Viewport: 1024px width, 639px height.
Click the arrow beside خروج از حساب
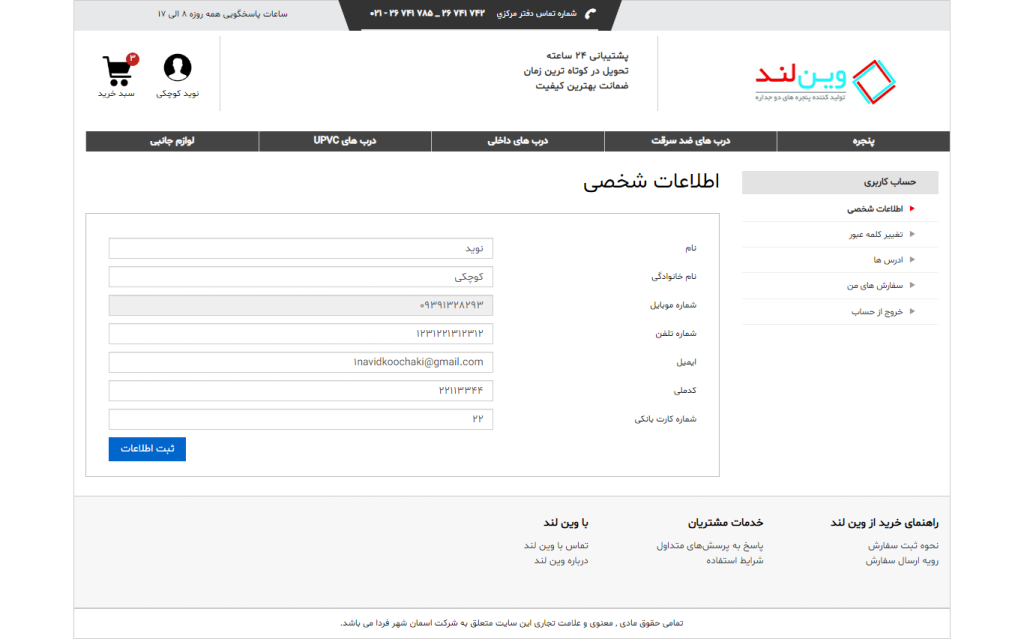(912, 311)
